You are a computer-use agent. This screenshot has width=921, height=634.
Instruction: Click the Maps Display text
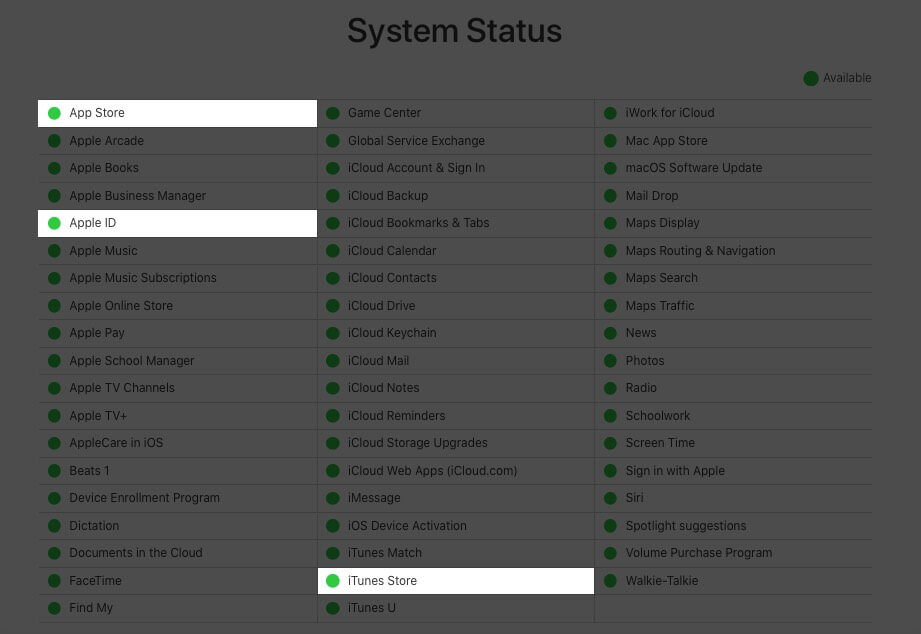pos(663,223)
